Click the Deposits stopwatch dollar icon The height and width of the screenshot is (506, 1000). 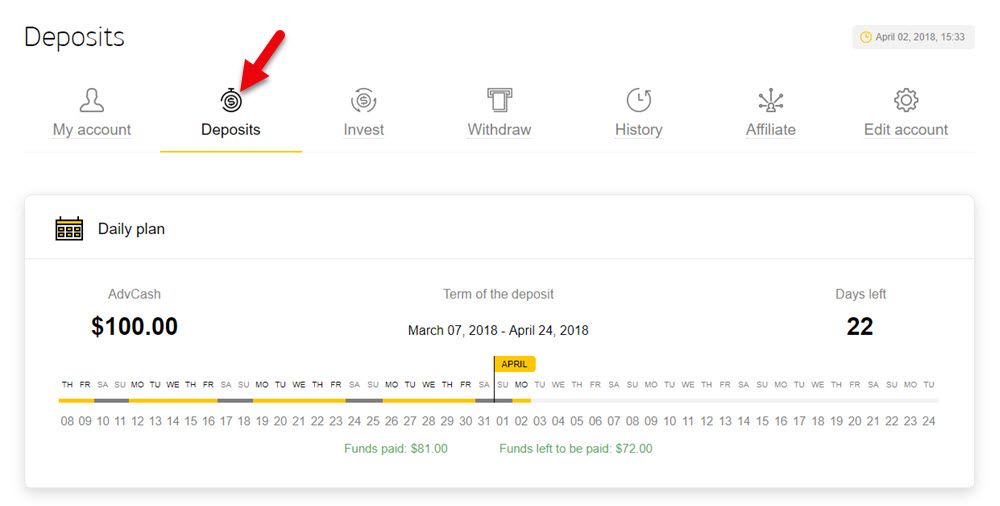(231, 100)
